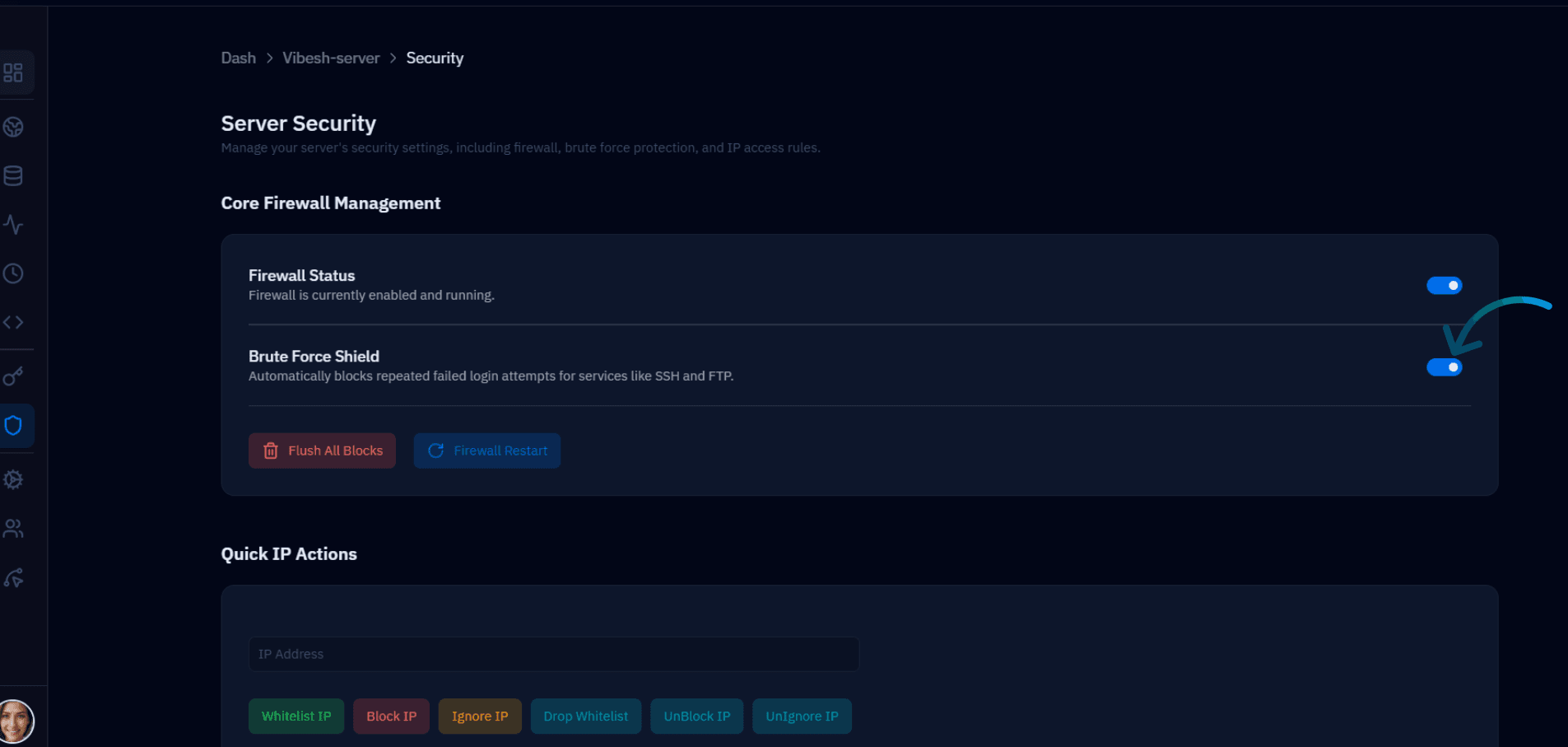Click the Server Security heading text
Screen dimensions: 1568x747
tap(299, 124)
